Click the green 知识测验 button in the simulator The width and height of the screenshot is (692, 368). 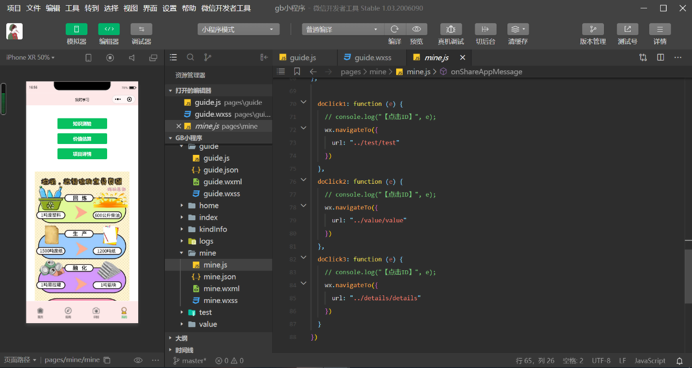point(82,124)
